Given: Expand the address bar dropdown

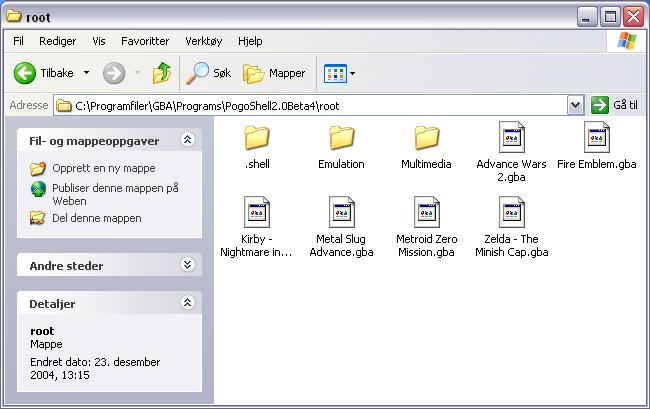Looking at the screenshot, I should point(575,105).
